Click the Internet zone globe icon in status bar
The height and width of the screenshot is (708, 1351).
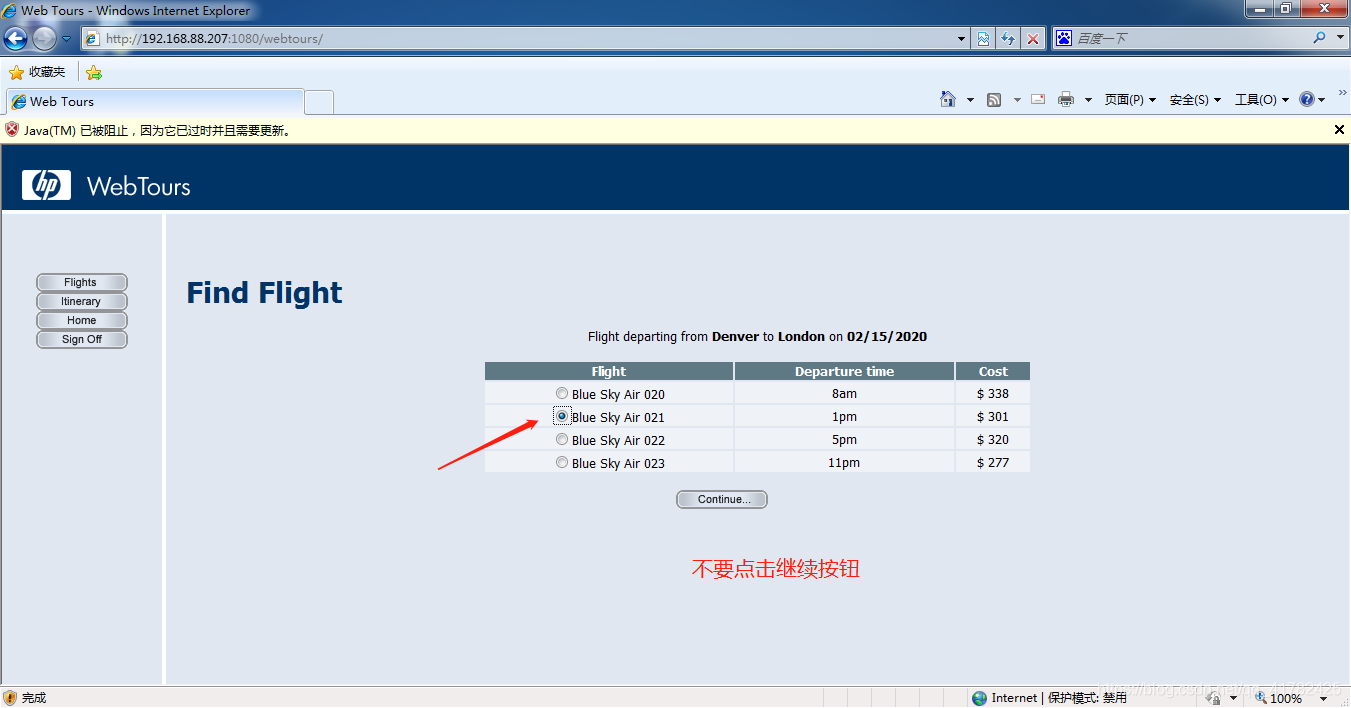(979, 698)
